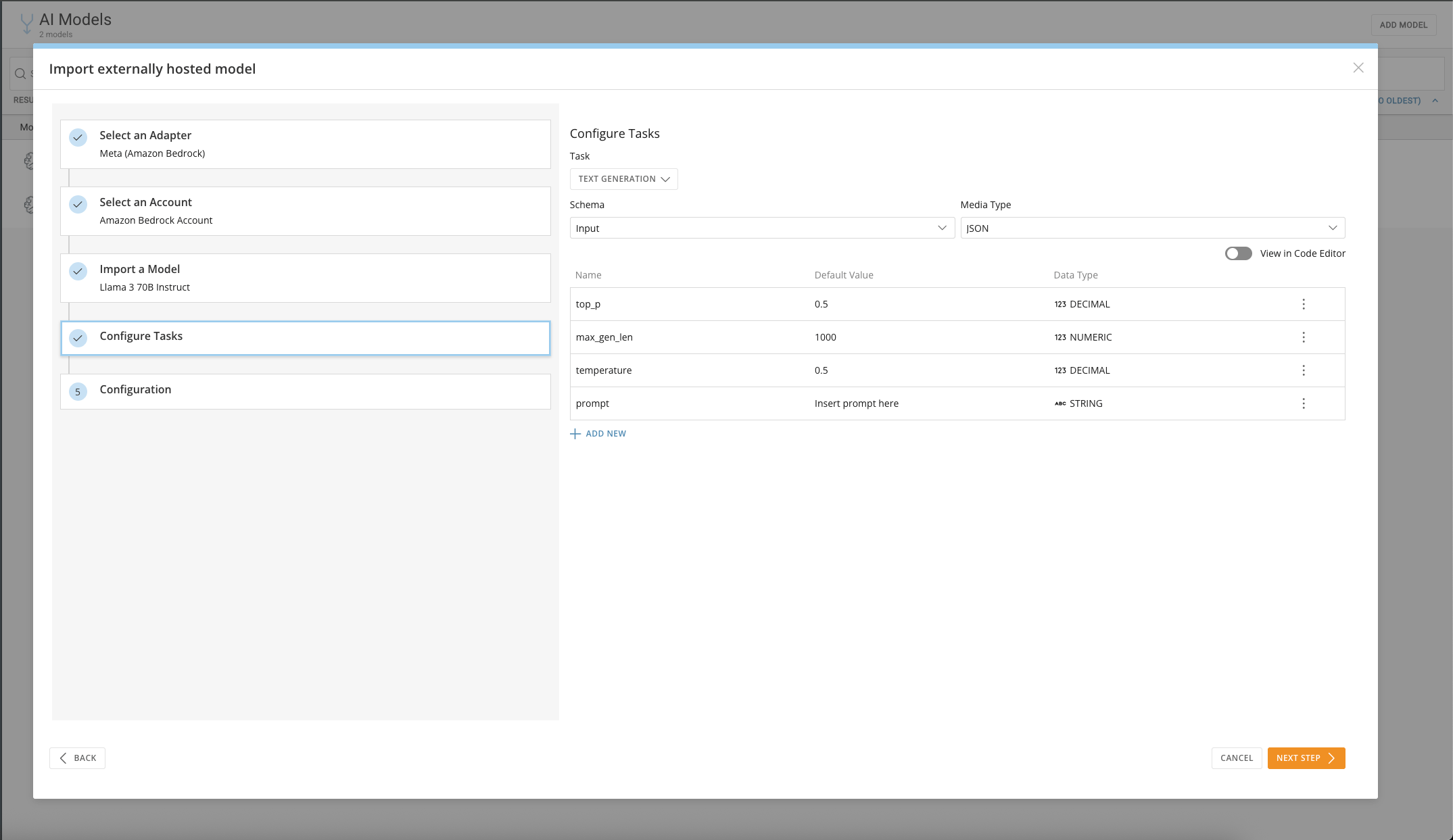
Task: Click the View in Code Editor label
Action: click(1303, 253)
